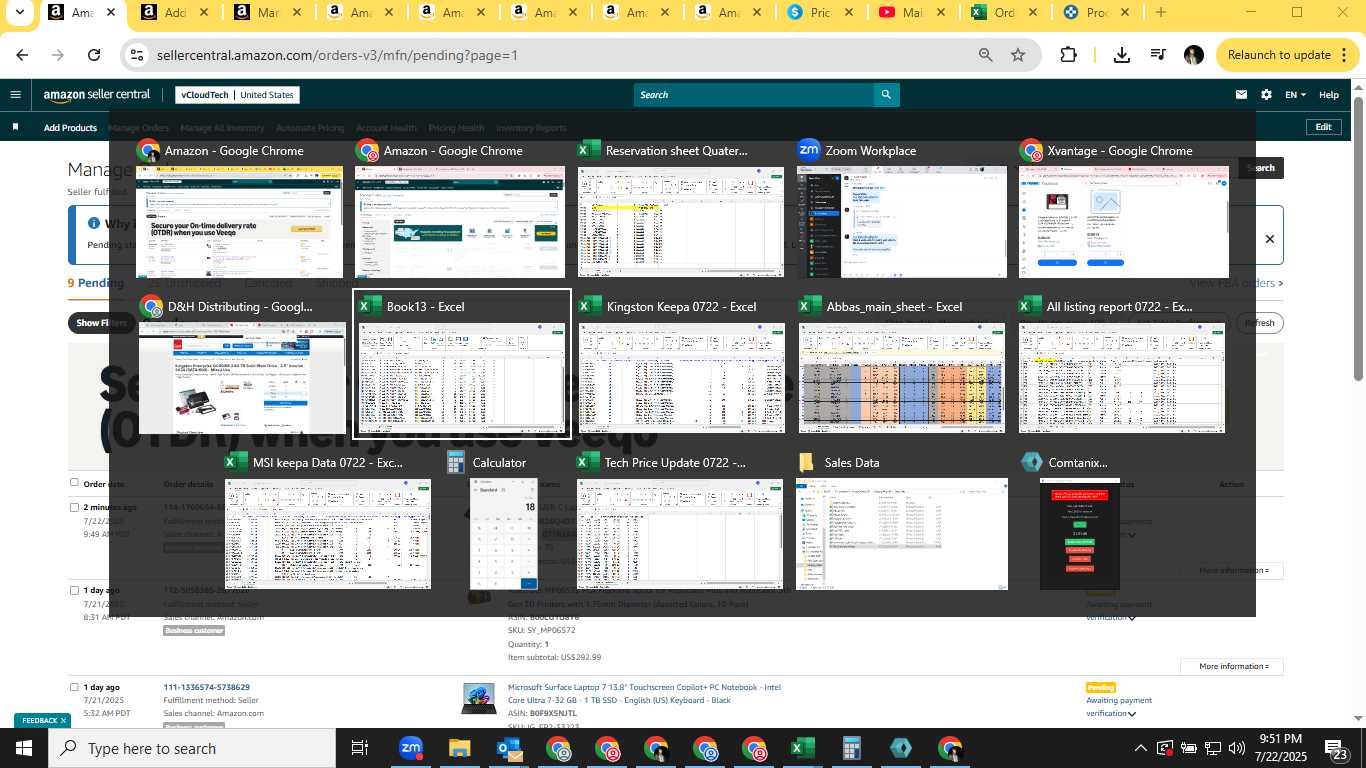This screenshot has height=768, width=1366.
Task: Tick the select-all checkbox beside Order date
Action: 73,483
